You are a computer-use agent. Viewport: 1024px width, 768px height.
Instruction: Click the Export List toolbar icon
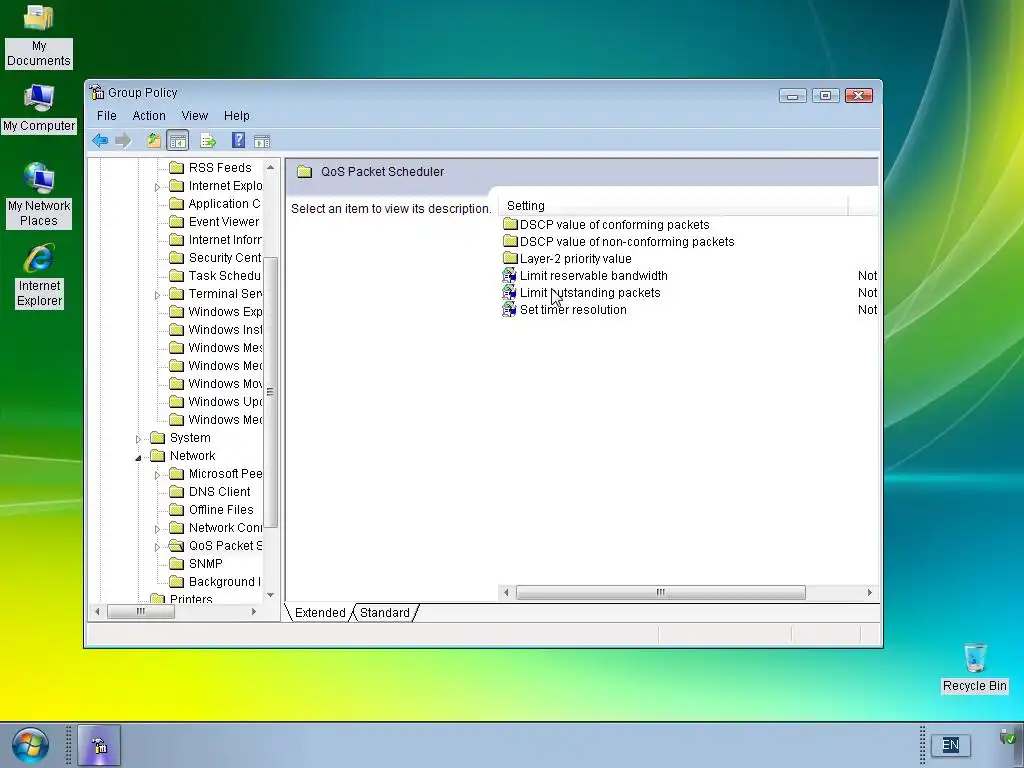coord(208,140)
